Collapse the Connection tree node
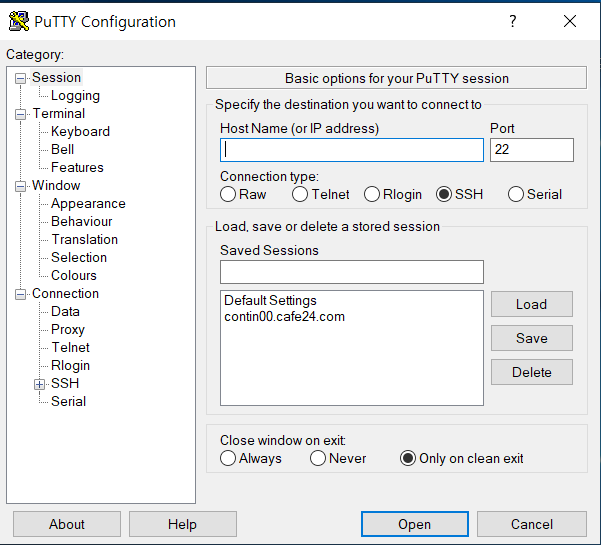 [20, 294]
